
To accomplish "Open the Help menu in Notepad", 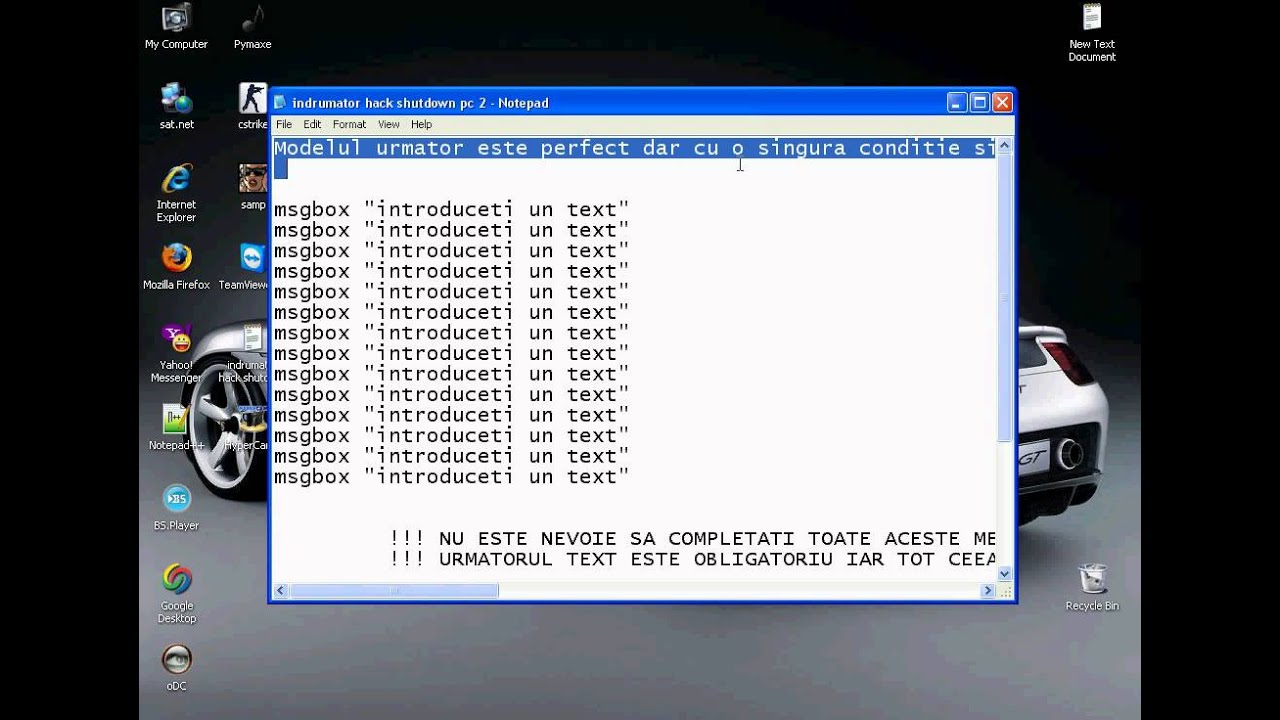I will tap(421, 124).
